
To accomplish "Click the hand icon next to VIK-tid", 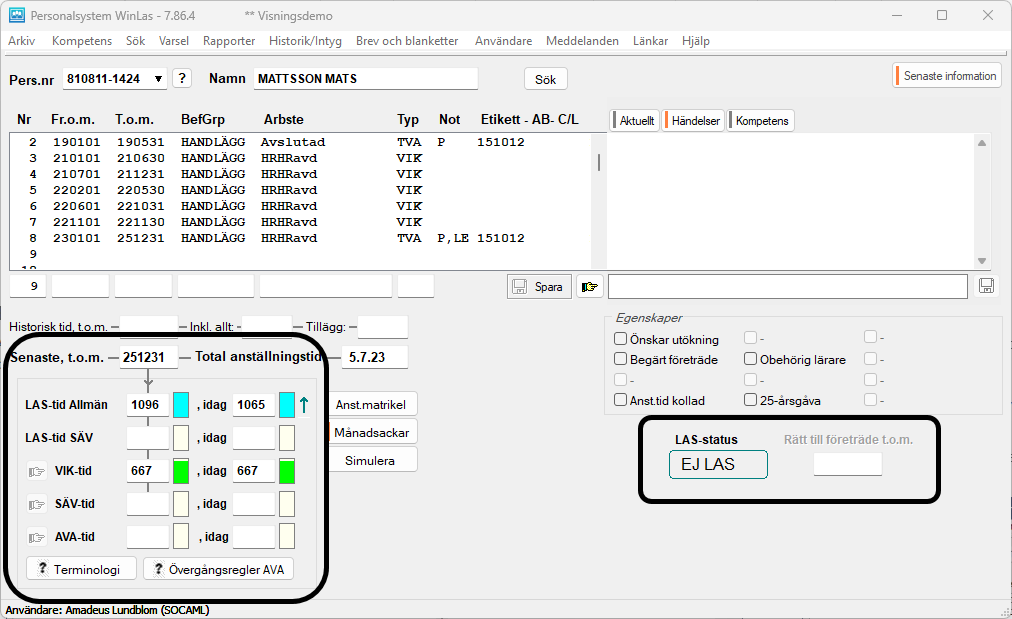I will [37, 471].
